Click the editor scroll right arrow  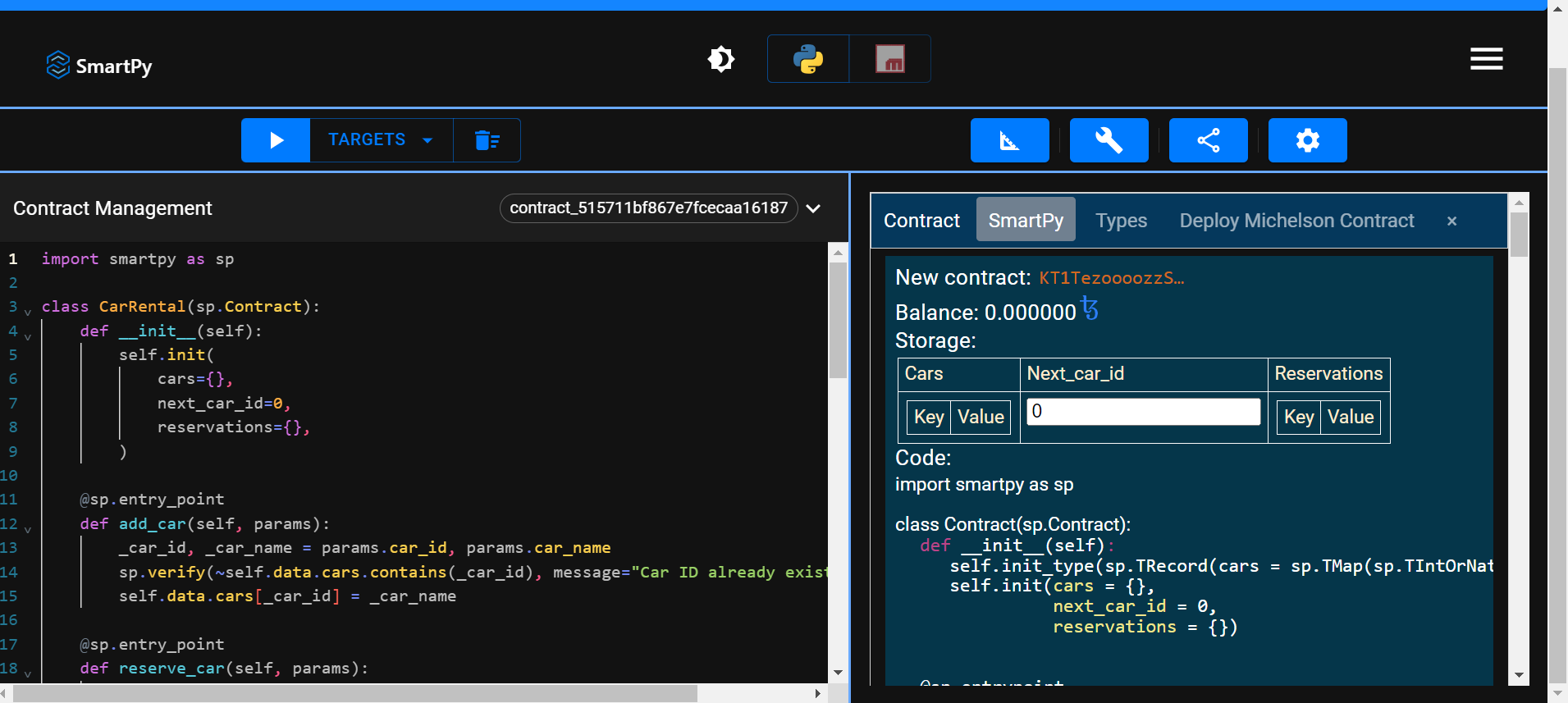tap(817, 694)
